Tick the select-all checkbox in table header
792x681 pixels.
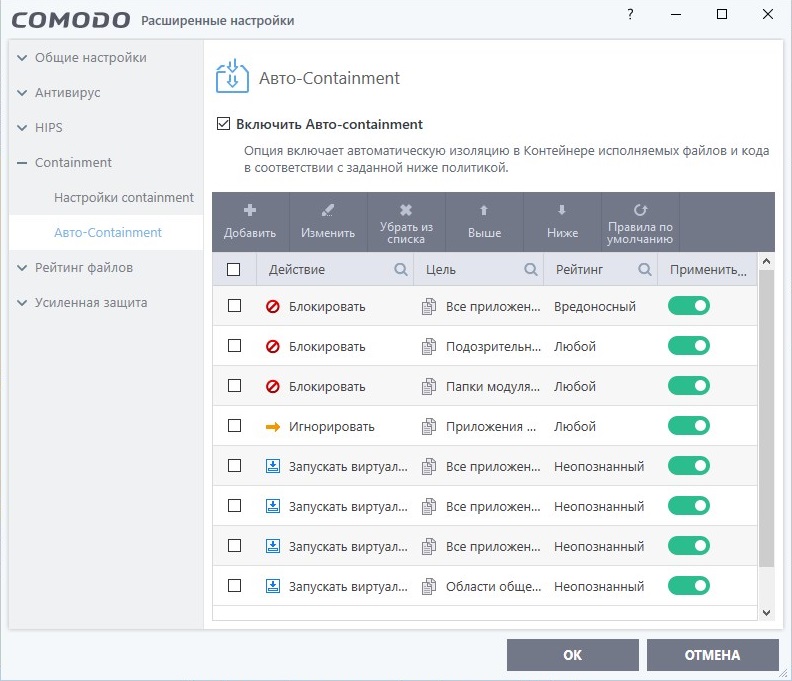point(234,270)
